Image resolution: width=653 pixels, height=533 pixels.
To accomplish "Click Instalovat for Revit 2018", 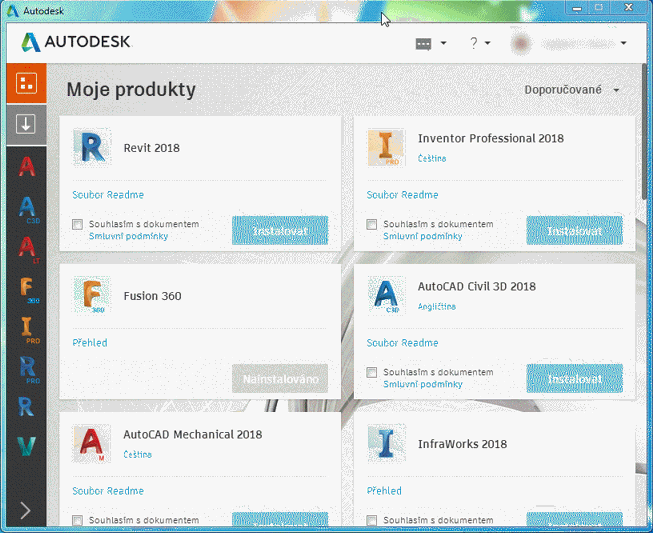I will point(280,230).
